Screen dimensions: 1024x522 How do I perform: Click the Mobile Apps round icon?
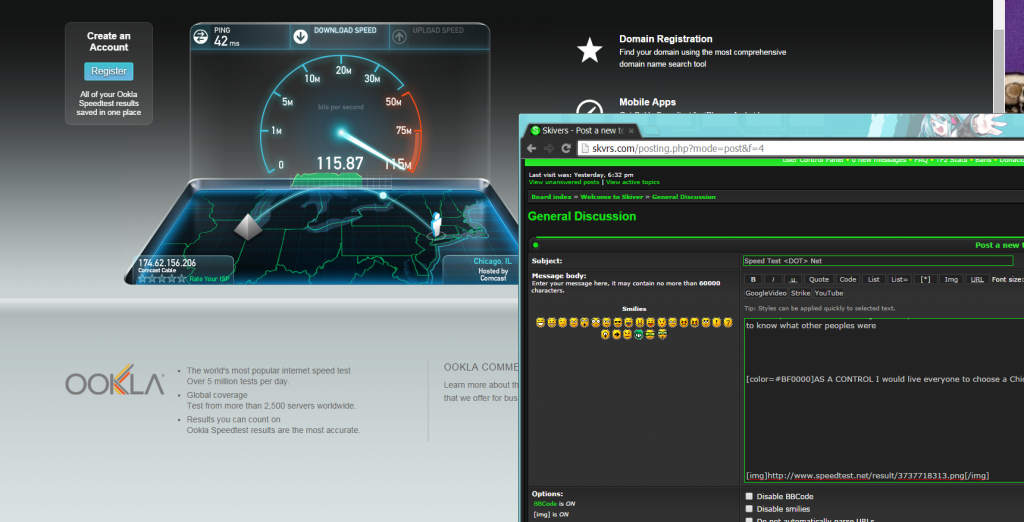590,107
